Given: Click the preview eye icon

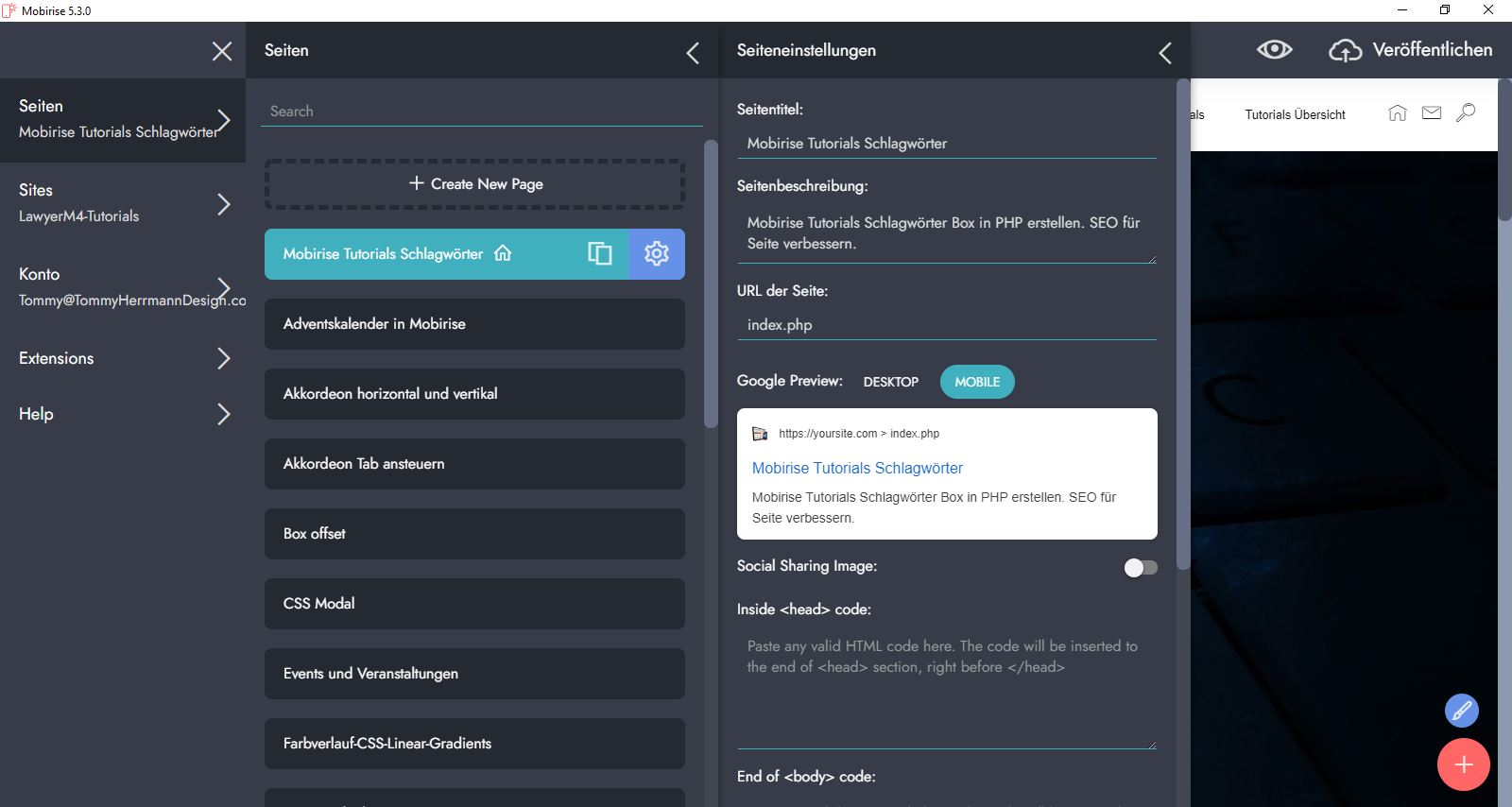Looking at the screenshot, I should (x=1274, y=50).
